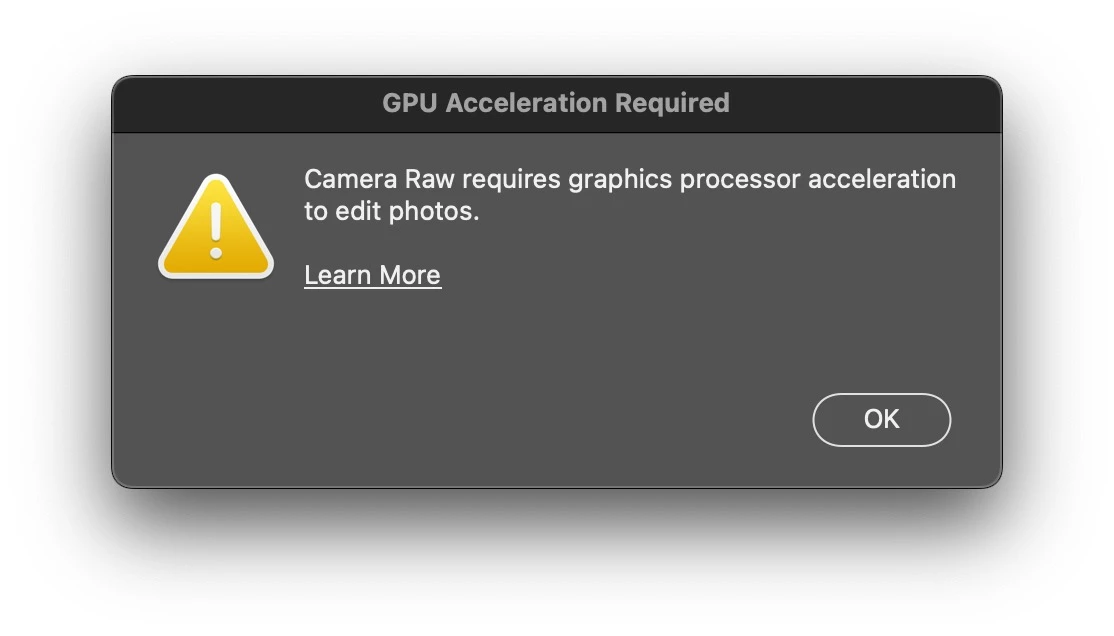Click the rounded OK button outline
Screen dimensions: 1114x636
881,419
